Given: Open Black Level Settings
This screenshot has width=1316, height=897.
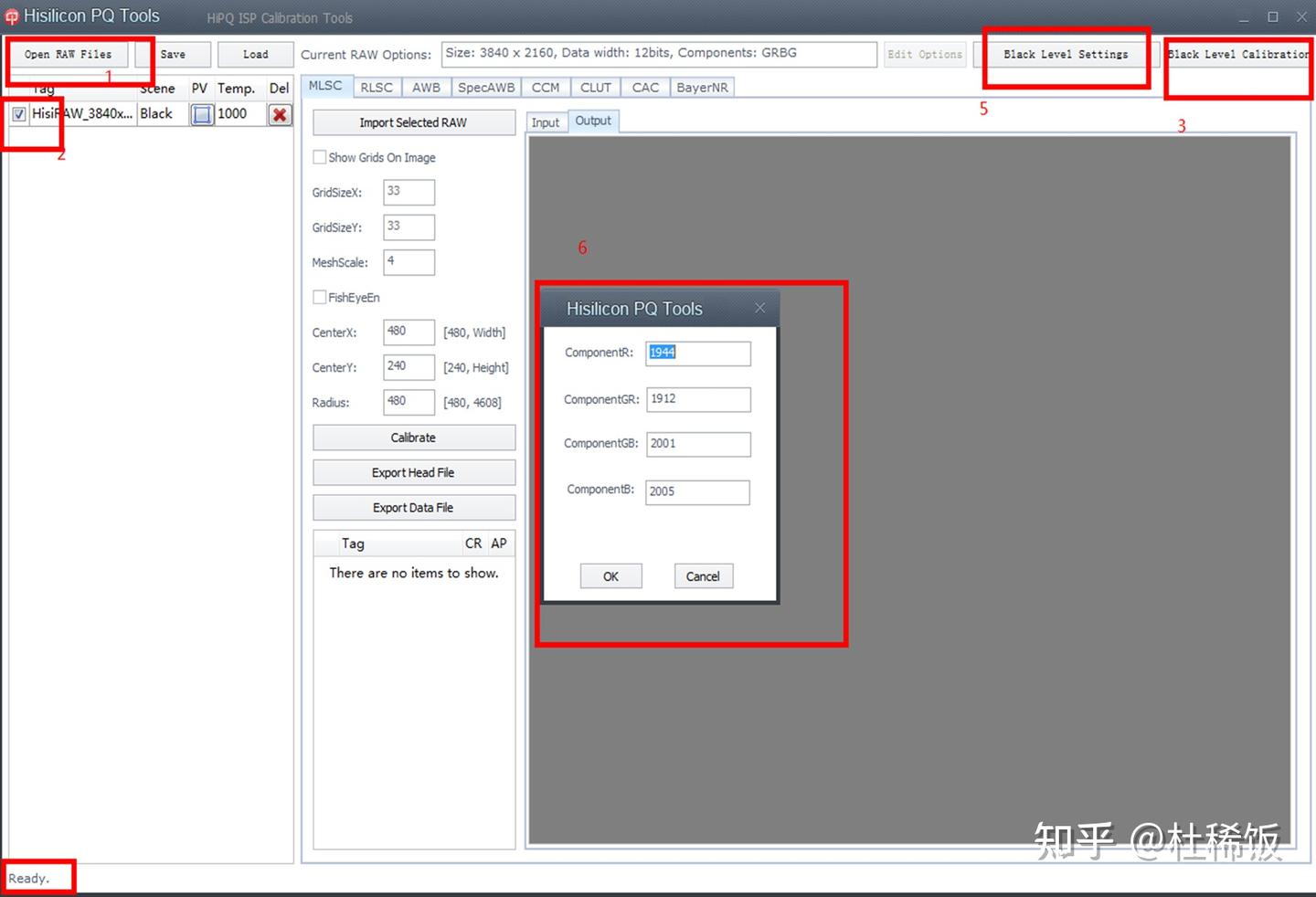Looking at the screenshot, I should pyautogui.click(x=1066, y=55).
